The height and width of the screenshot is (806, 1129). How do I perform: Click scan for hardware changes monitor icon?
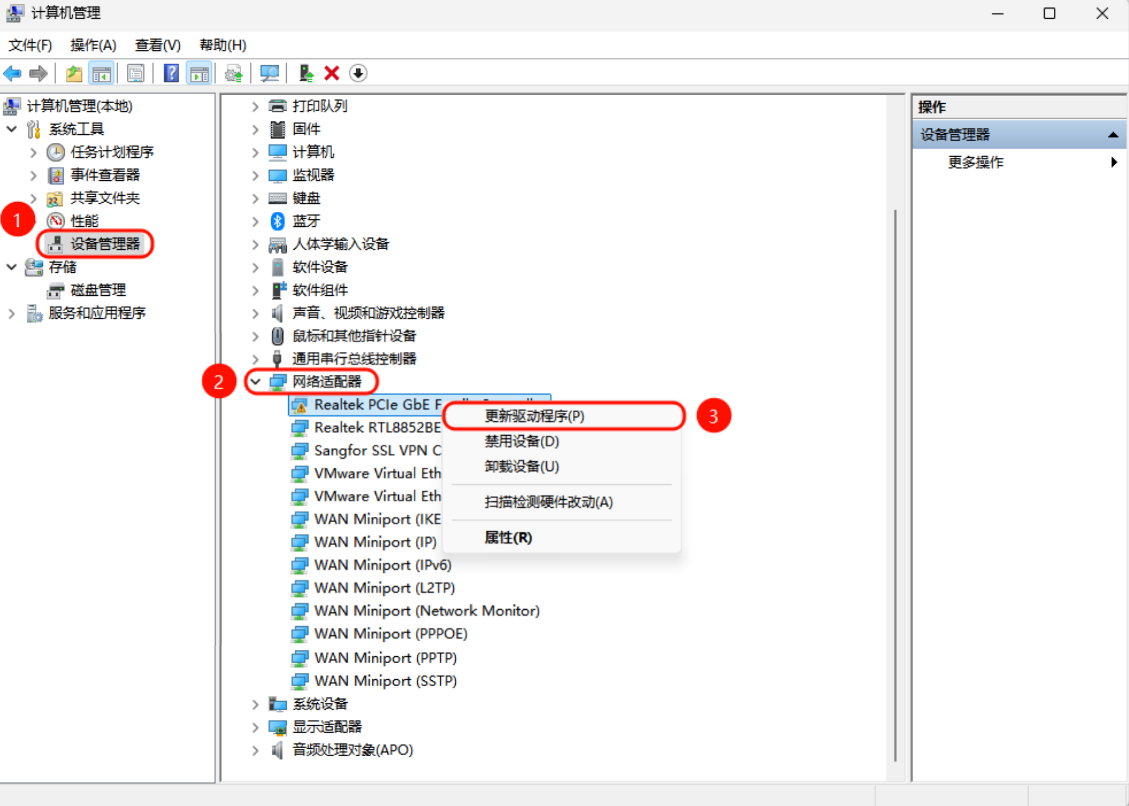[269, 73]
